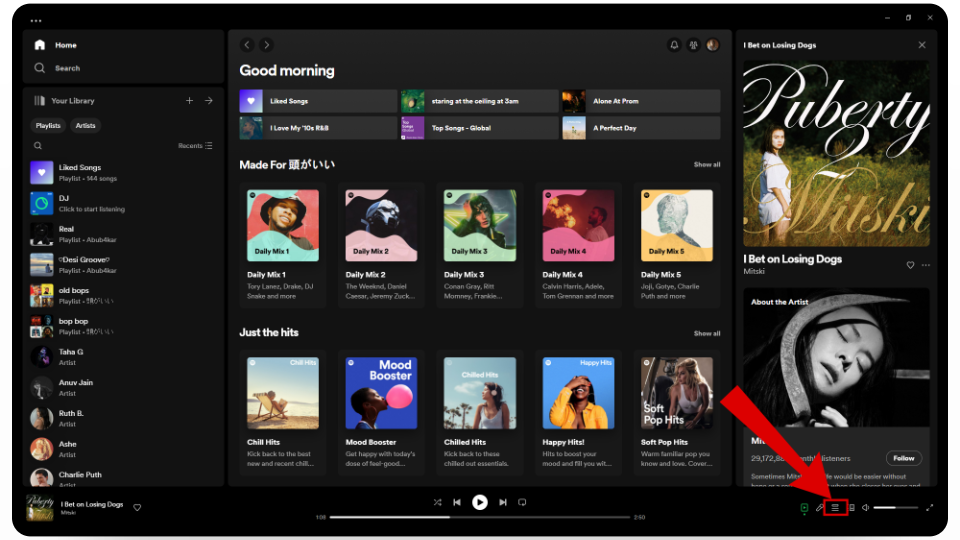Open Connect to a device icon

(852, 508)
